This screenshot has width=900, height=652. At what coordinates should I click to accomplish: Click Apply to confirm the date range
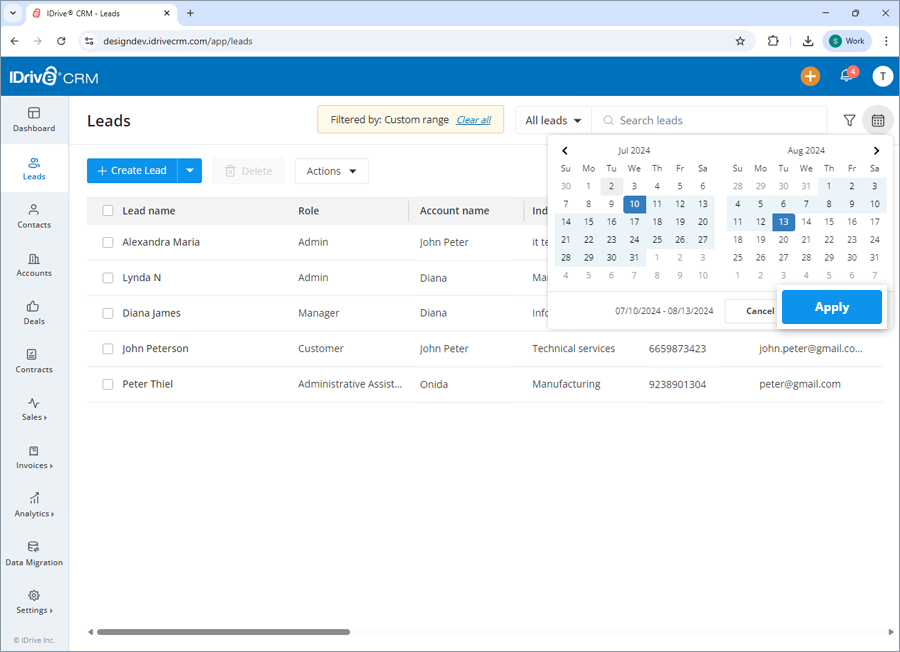[x=831, y=307]
